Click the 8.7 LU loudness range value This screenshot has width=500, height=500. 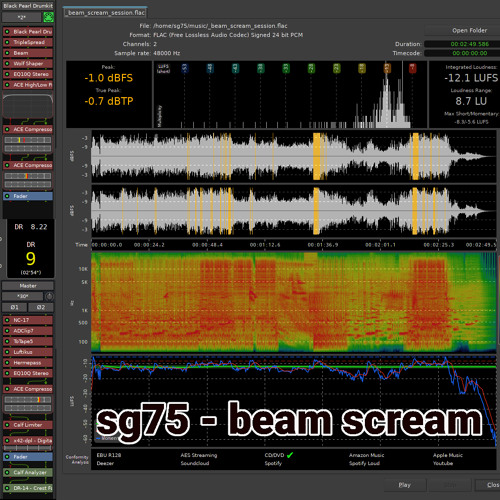point(471,101)
